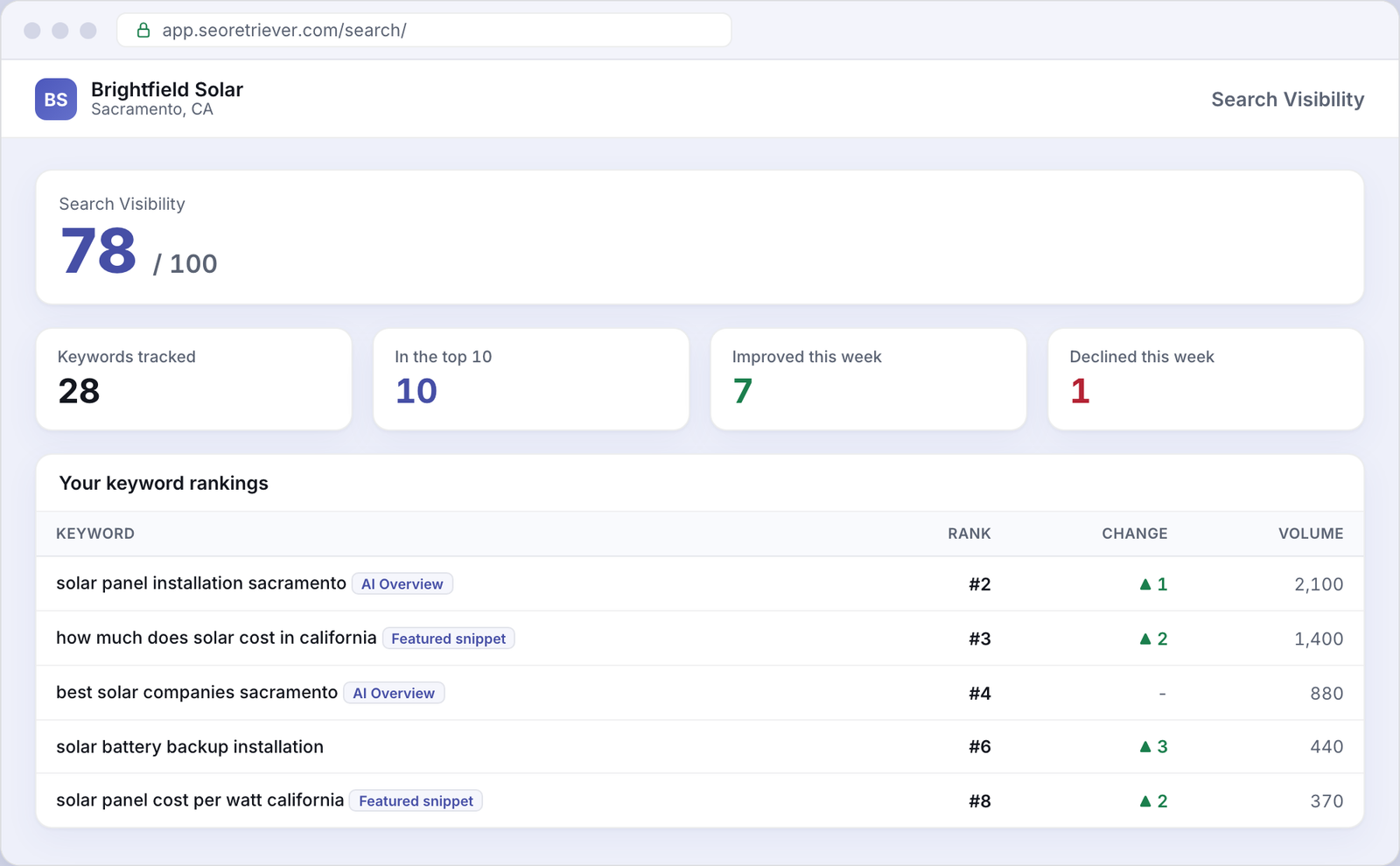Click the volume value 1,400

pyautogui.click(x=1319, y=639)
